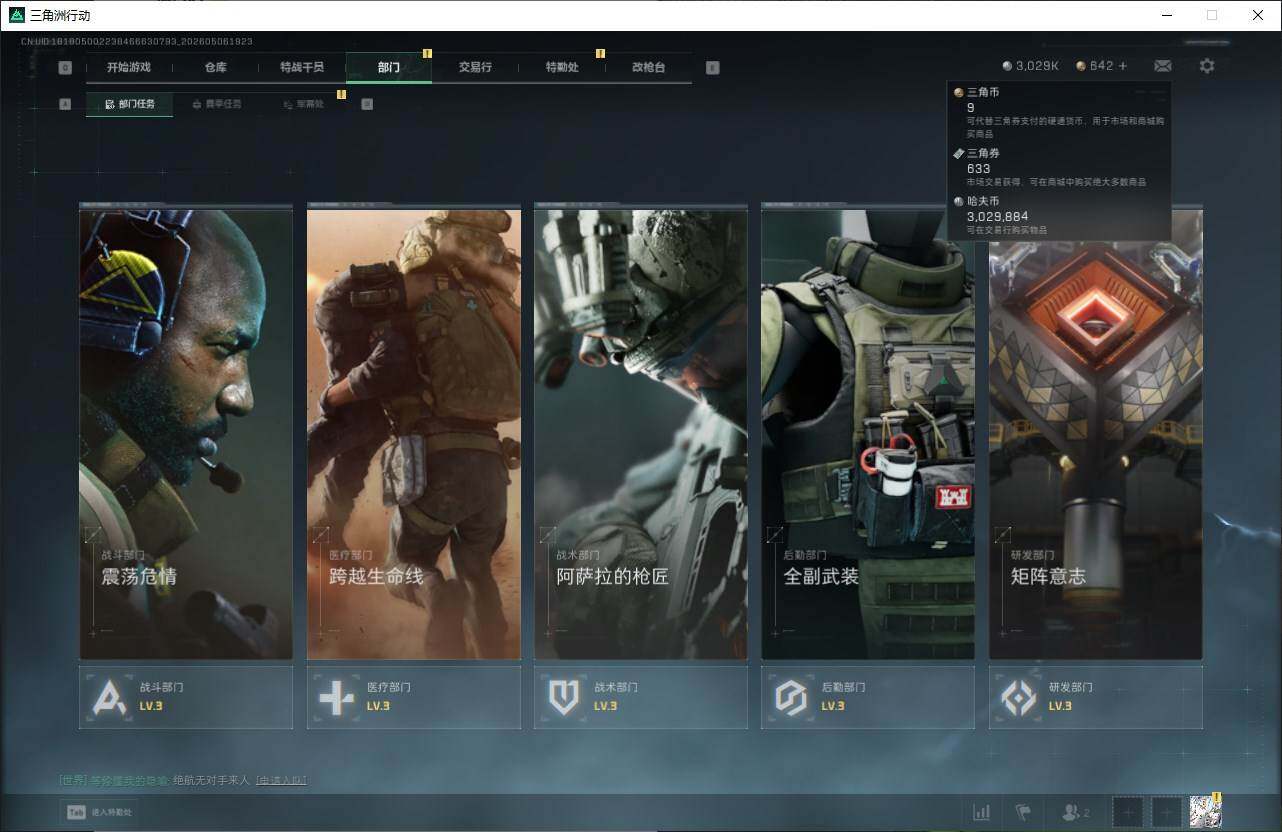Click the 三角券 ticket icon in tooltip
The height and width of the screenshot is (832, 1282).
point(958,153)
